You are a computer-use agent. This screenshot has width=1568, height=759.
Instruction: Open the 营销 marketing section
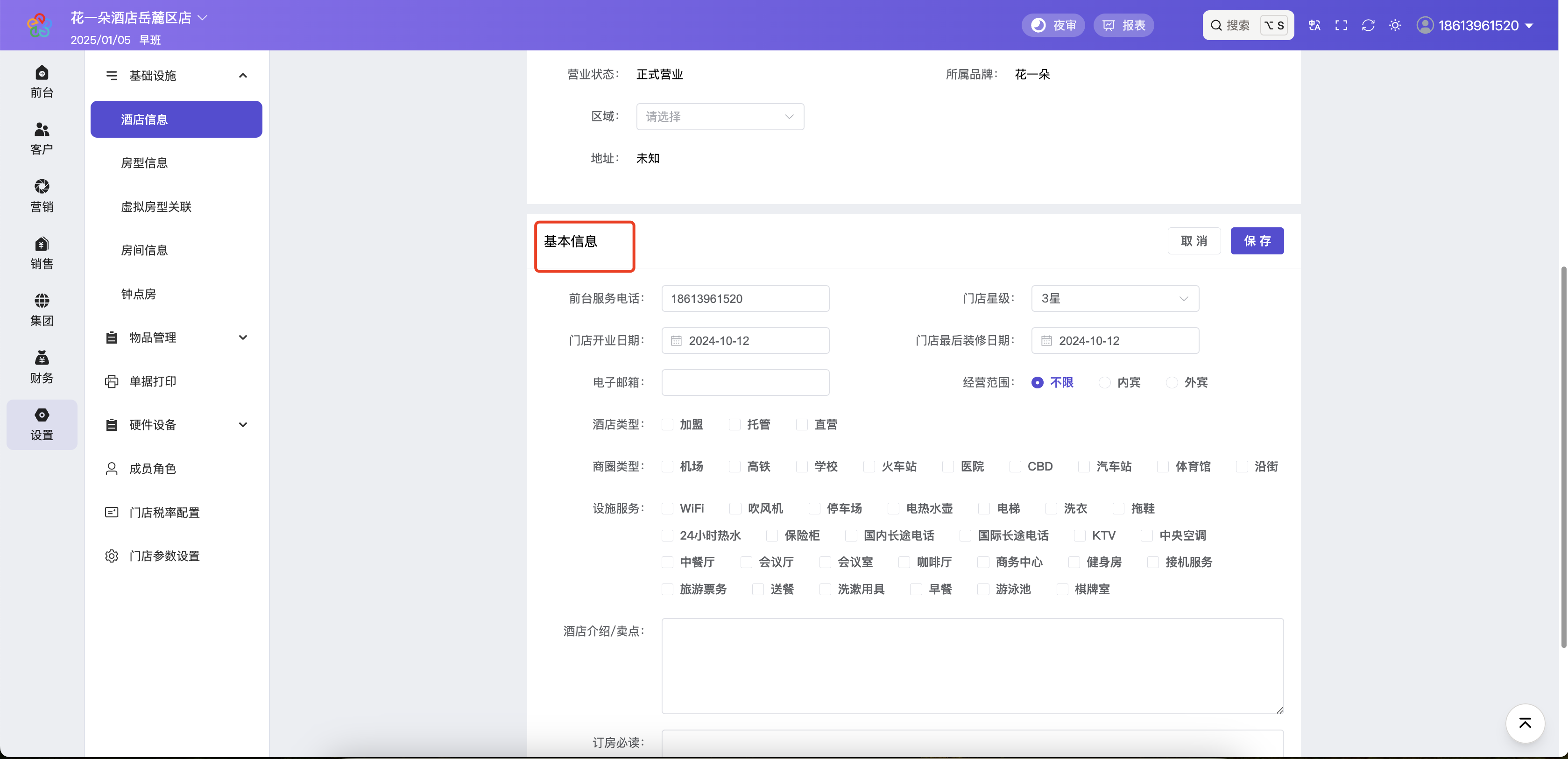coord(42,196)
